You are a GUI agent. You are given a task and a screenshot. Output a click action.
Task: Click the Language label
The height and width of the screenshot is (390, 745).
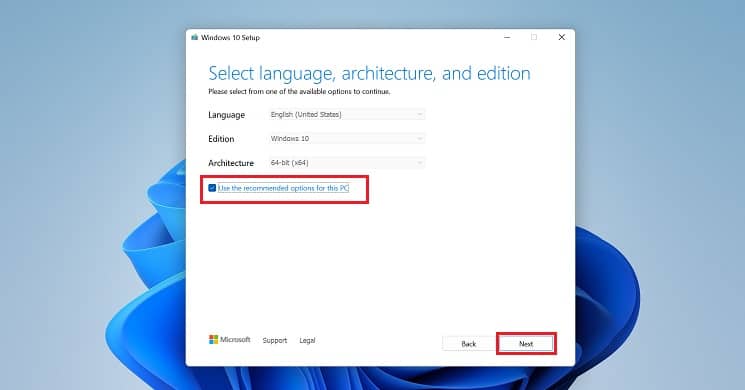pos(226,115)
